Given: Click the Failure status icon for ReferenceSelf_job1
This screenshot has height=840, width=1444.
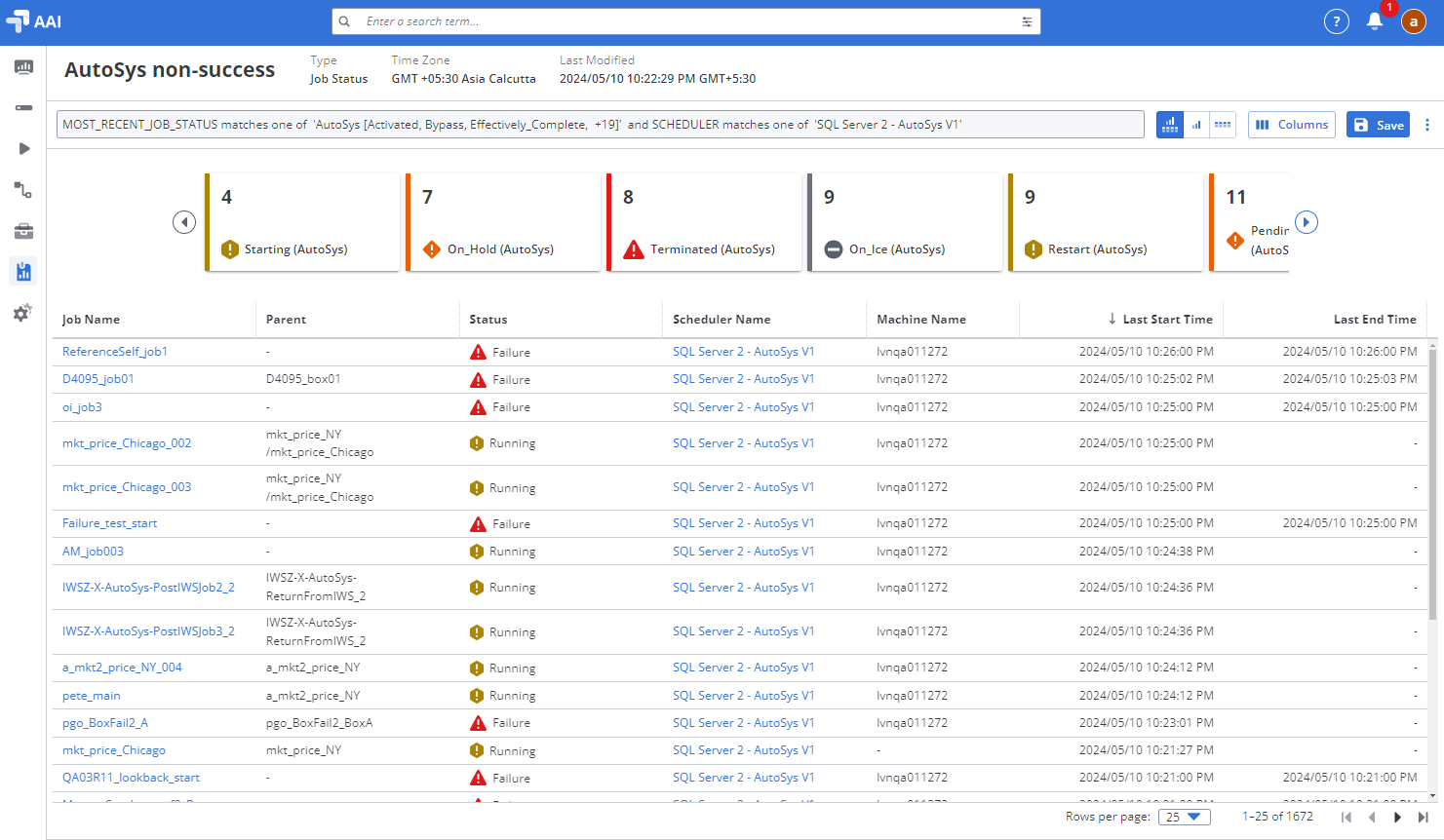Looking at the screenshot, I should pyautogui.click(x=478, y=353).
